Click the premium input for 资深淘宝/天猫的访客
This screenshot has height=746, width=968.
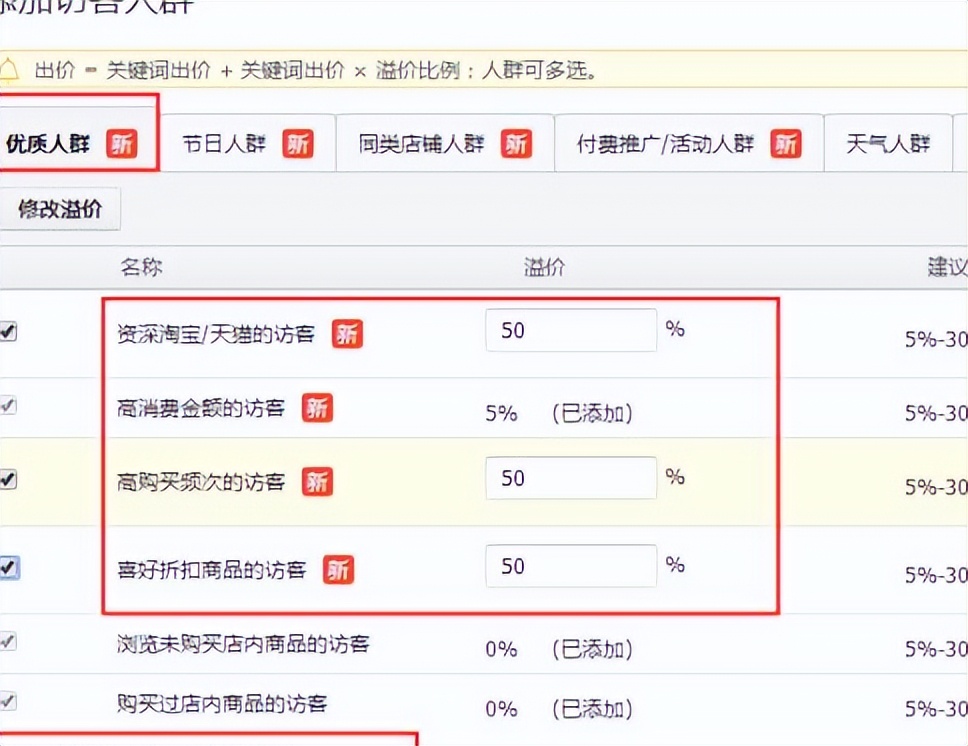pos(570,330)
